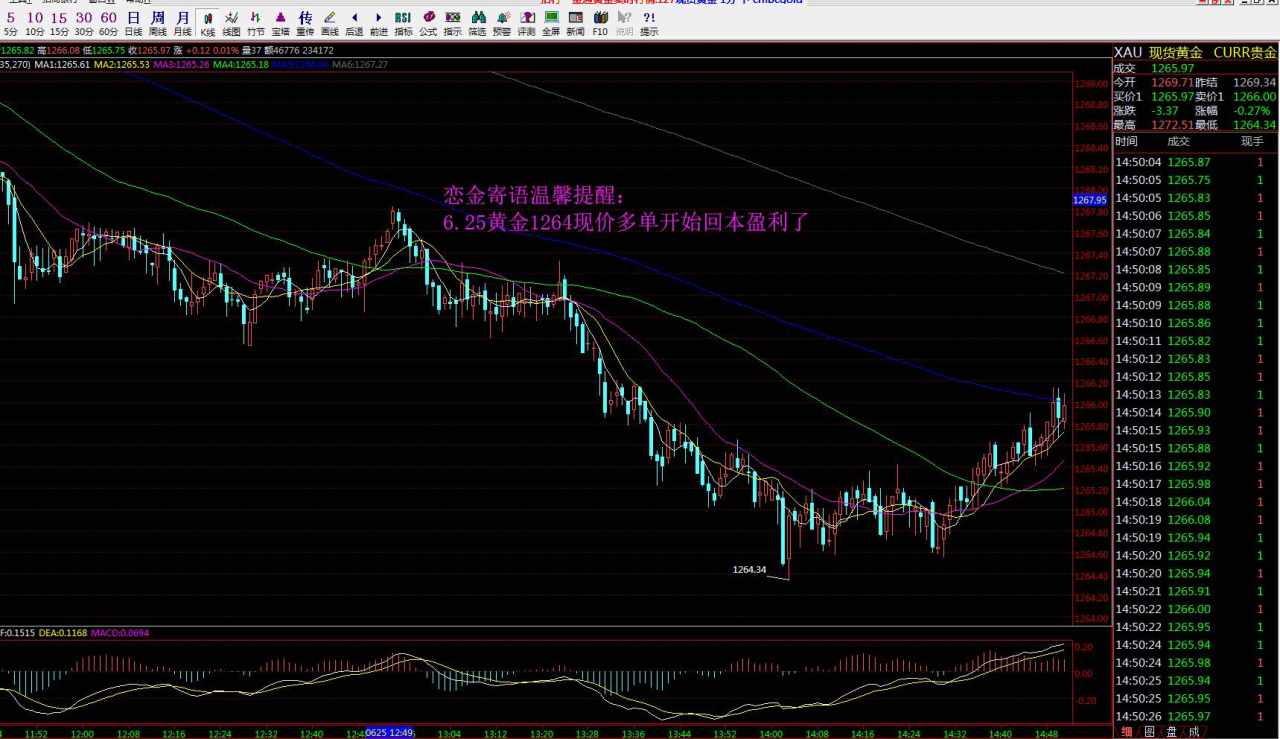Switch to the 30分 period chart
Screen dimensions: 1280x739
tap(84, 23)
